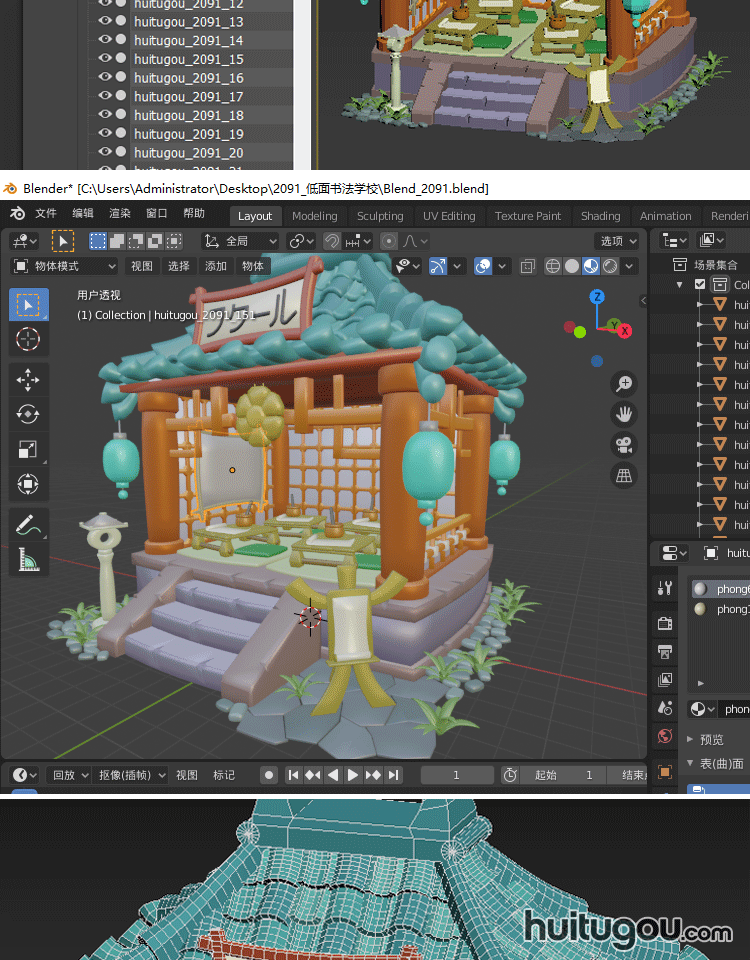Select the Move tool in the toolbar

point(28,379)
